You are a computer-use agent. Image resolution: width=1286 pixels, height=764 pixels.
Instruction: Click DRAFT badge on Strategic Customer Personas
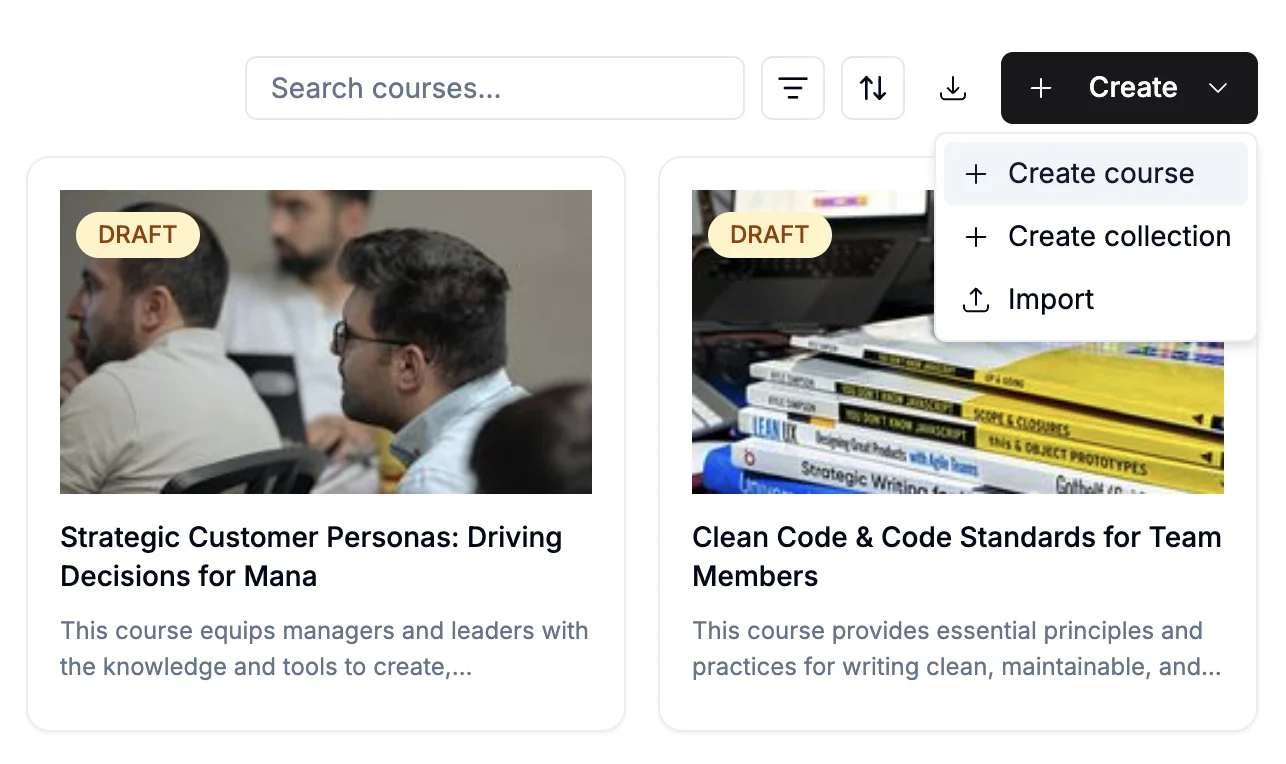(x=138, y=235)
